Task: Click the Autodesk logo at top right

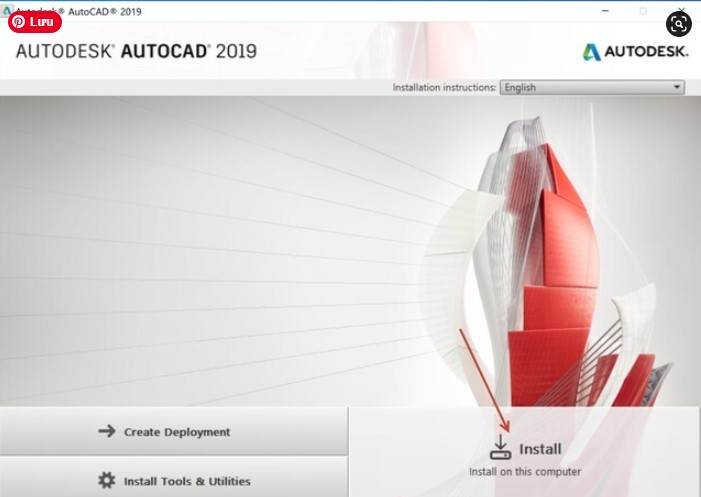Action: click(635, 52)
